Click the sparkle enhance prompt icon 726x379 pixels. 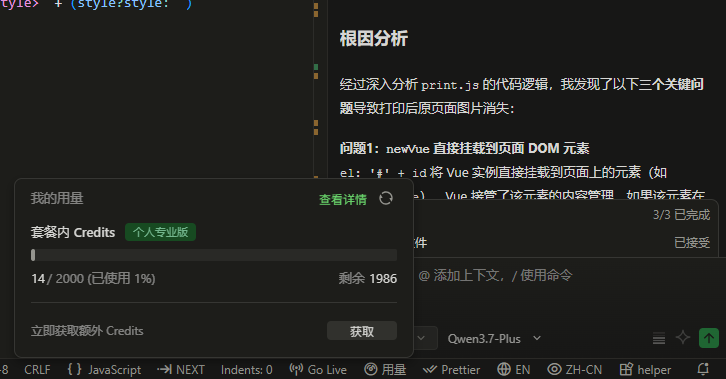[x=683, y=338]
